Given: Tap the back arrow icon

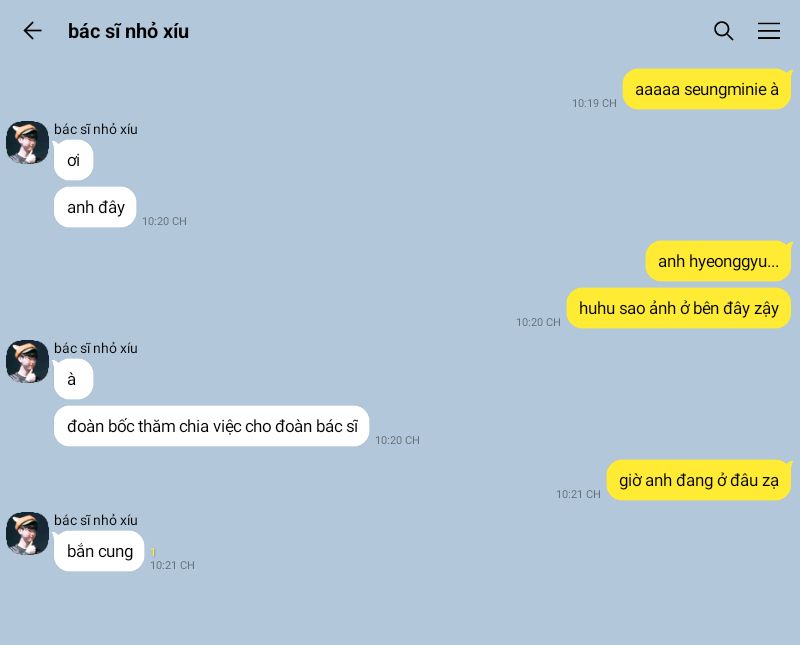Looking at the screenshot, I should [x=32, y=31].
